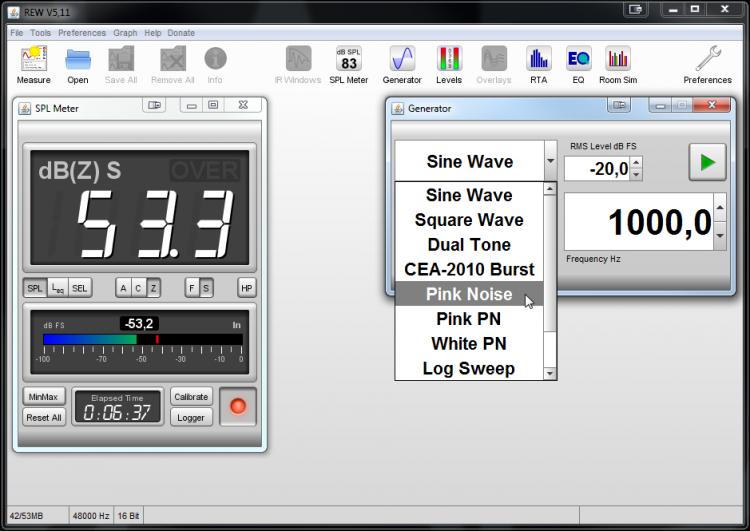Screen dimensions: 750x531
Task: Click the 53.3 SPL reading display
Action: coord(140,207)
